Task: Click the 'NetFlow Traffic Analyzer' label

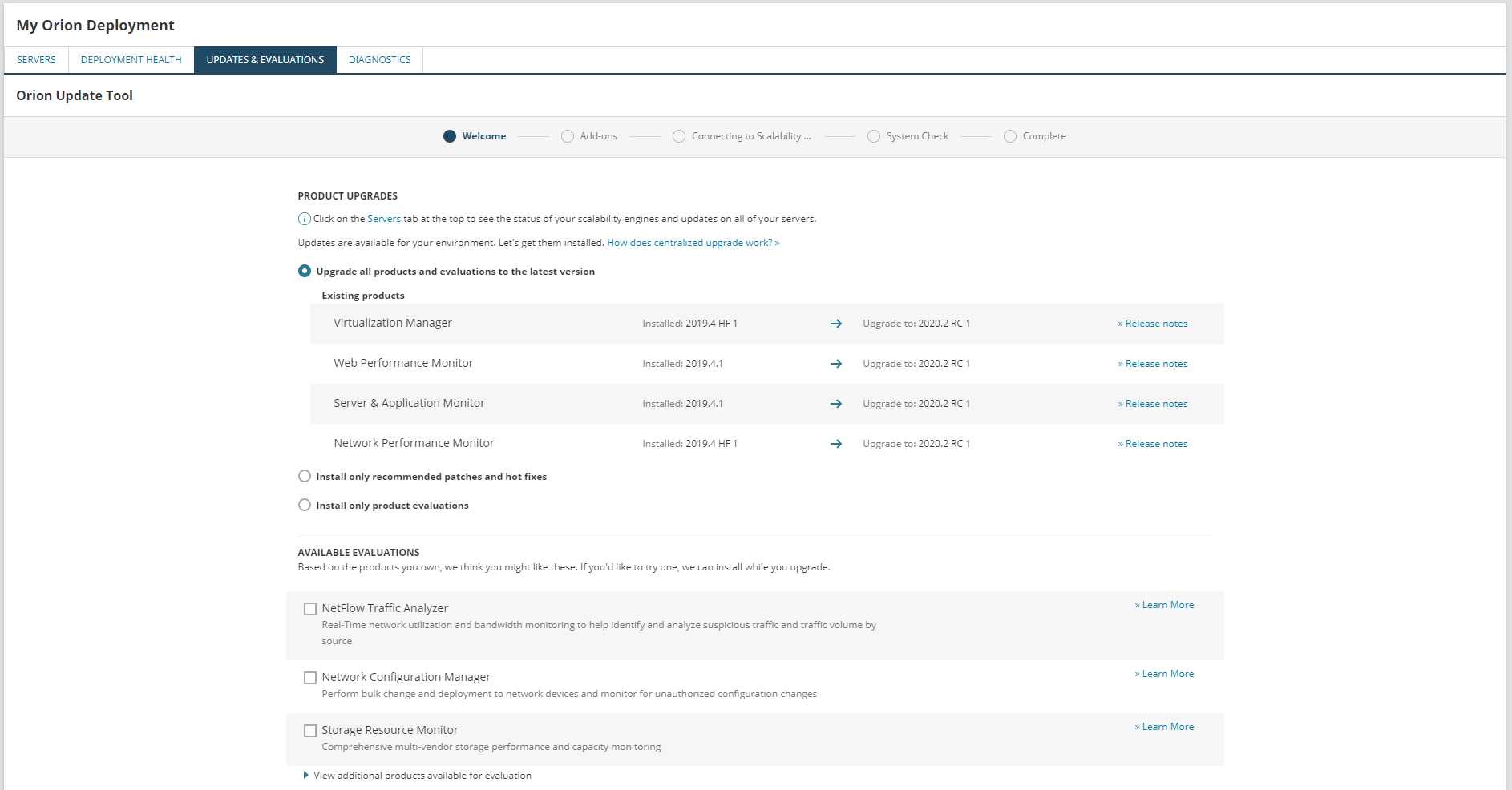Action: click(x=385, y=608)
